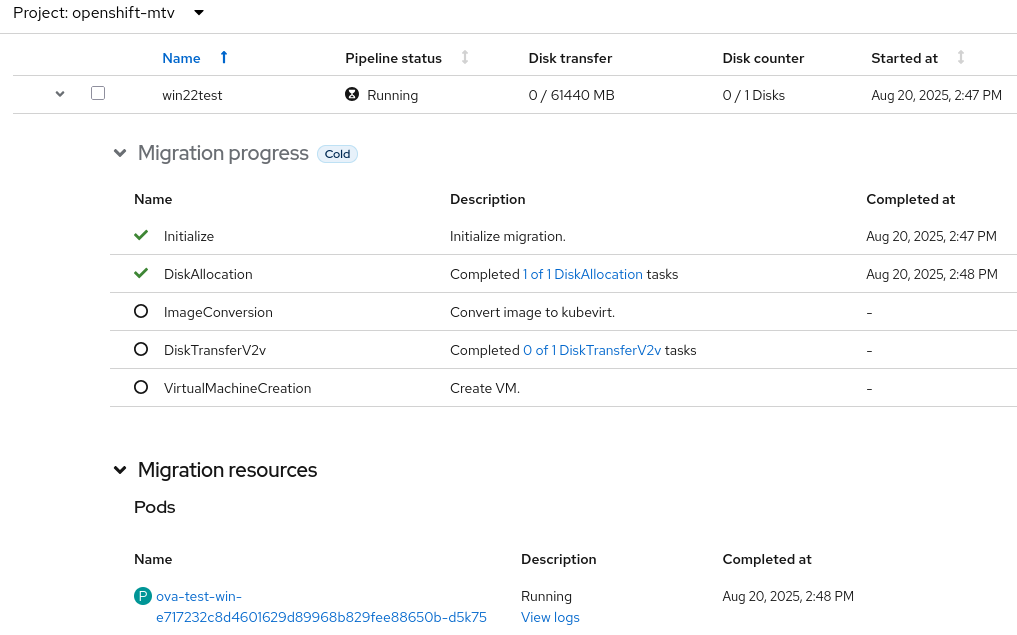This screenshot has height=635, width=1017.
Task: Click the pod 'P' badge icon
Action: (x=143, y=596)
